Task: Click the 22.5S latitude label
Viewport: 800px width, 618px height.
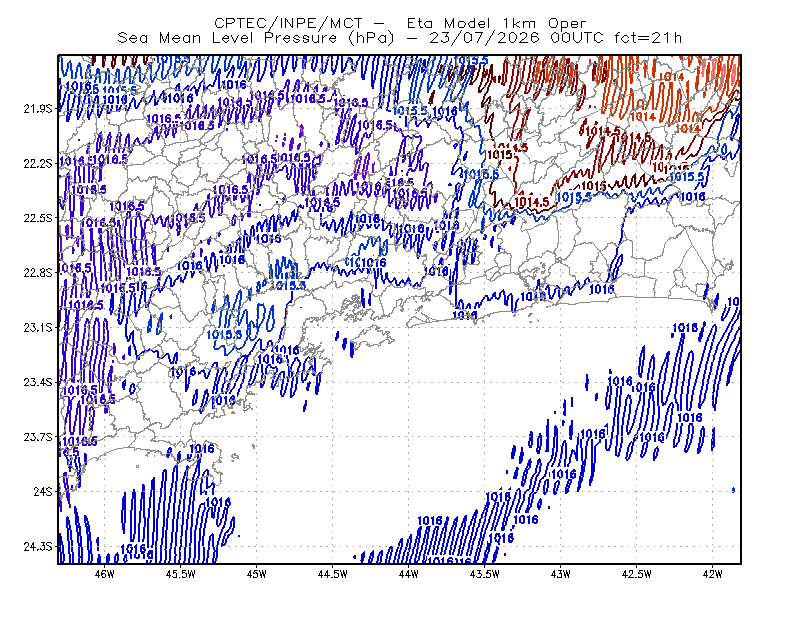Action: pyautogui.click(x=38, y=218)
